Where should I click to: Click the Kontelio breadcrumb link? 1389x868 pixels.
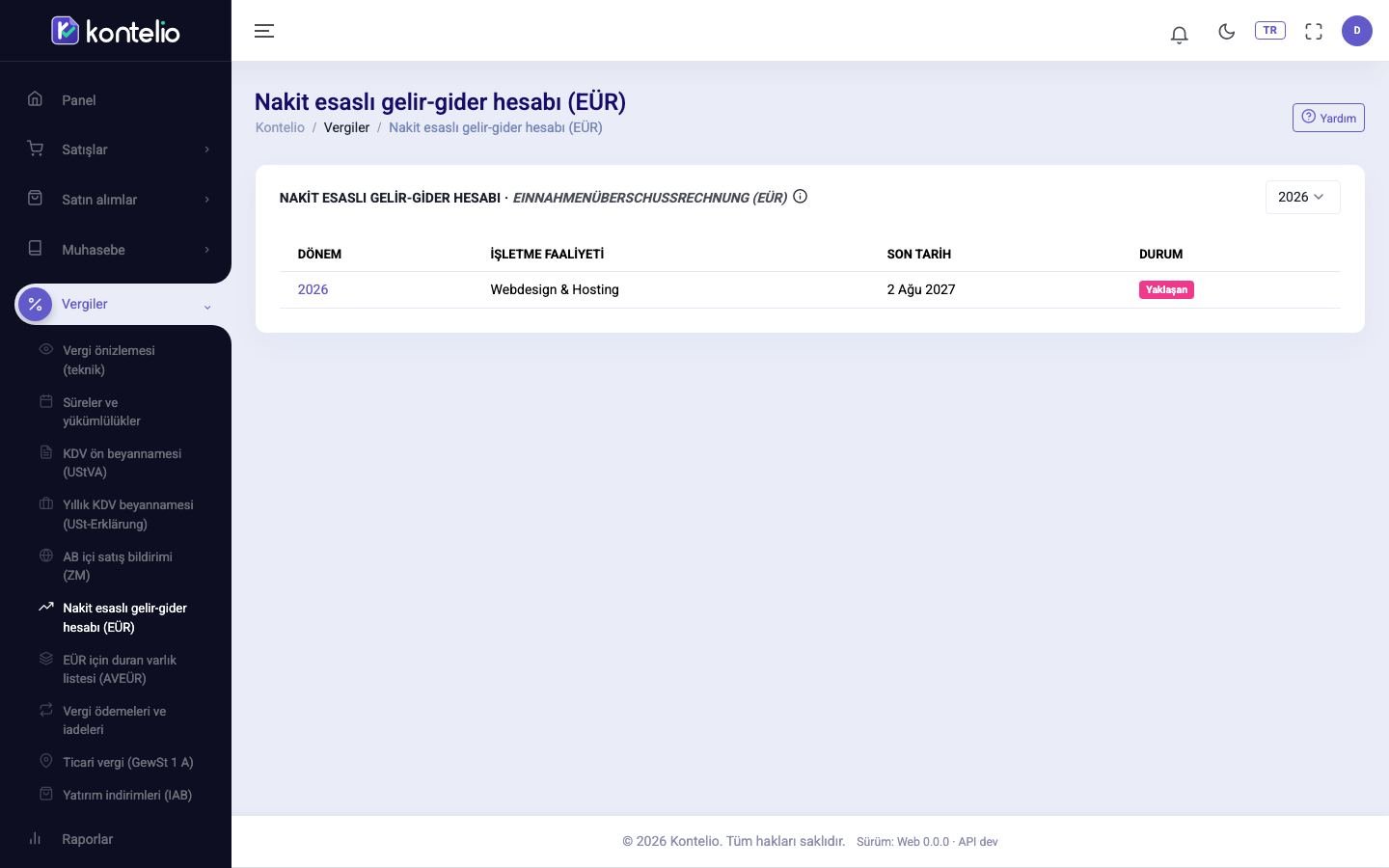coord(280,127)
